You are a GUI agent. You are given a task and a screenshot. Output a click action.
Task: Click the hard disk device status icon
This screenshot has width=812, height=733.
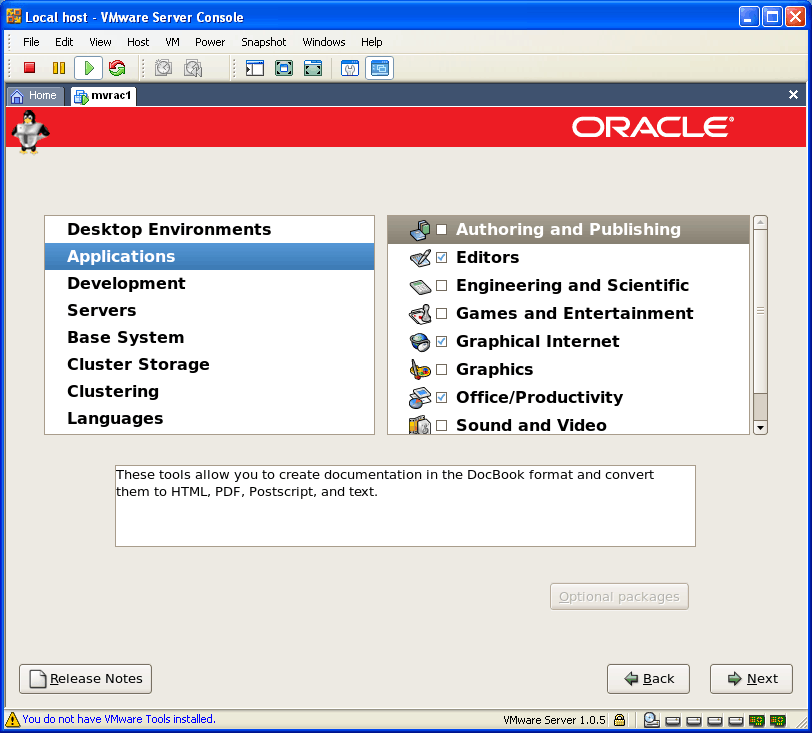click(x=651, y=719)
